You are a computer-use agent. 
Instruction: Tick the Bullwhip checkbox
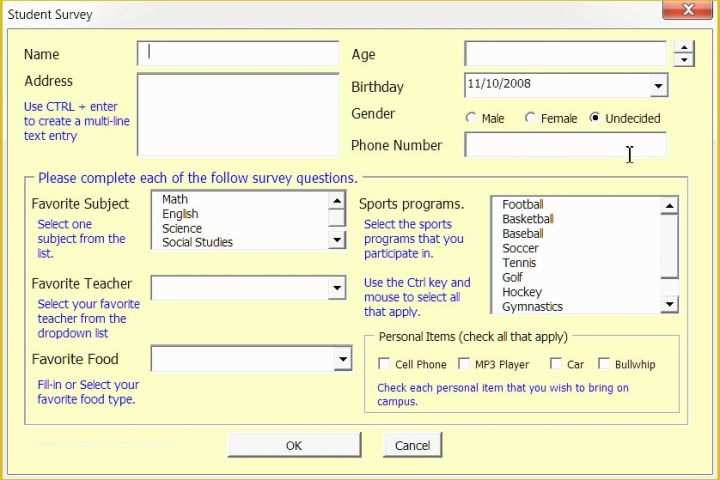coord(604,363)
